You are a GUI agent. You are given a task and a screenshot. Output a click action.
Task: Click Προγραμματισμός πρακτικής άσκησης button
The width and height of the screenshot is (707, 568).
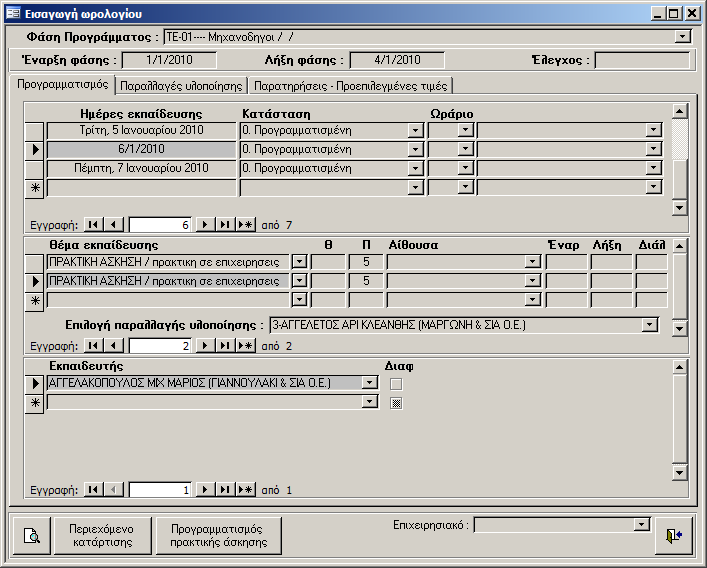218,535
